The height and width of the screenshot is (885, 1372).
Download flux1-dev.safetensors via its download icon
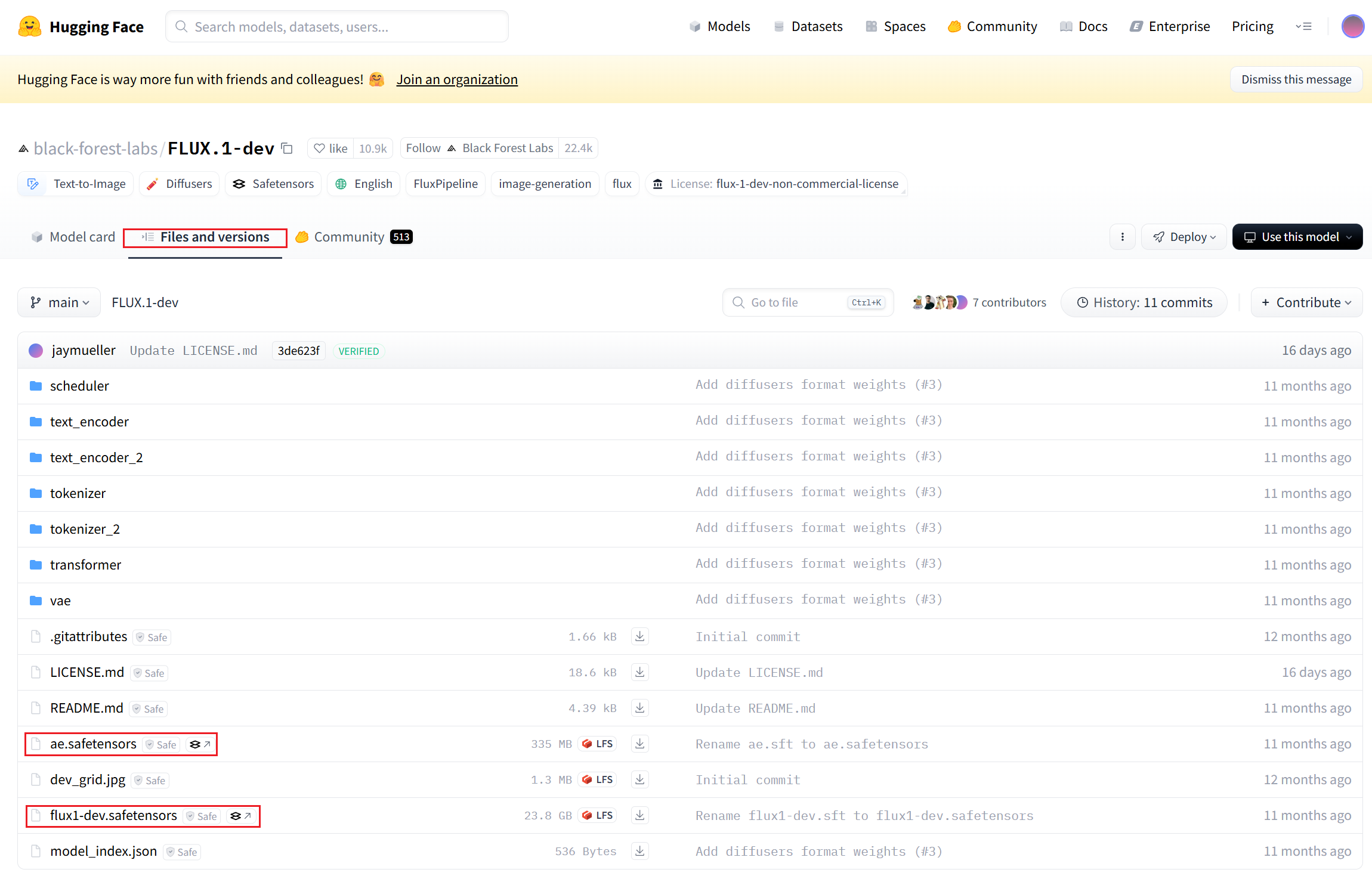(x=639, y=815)
